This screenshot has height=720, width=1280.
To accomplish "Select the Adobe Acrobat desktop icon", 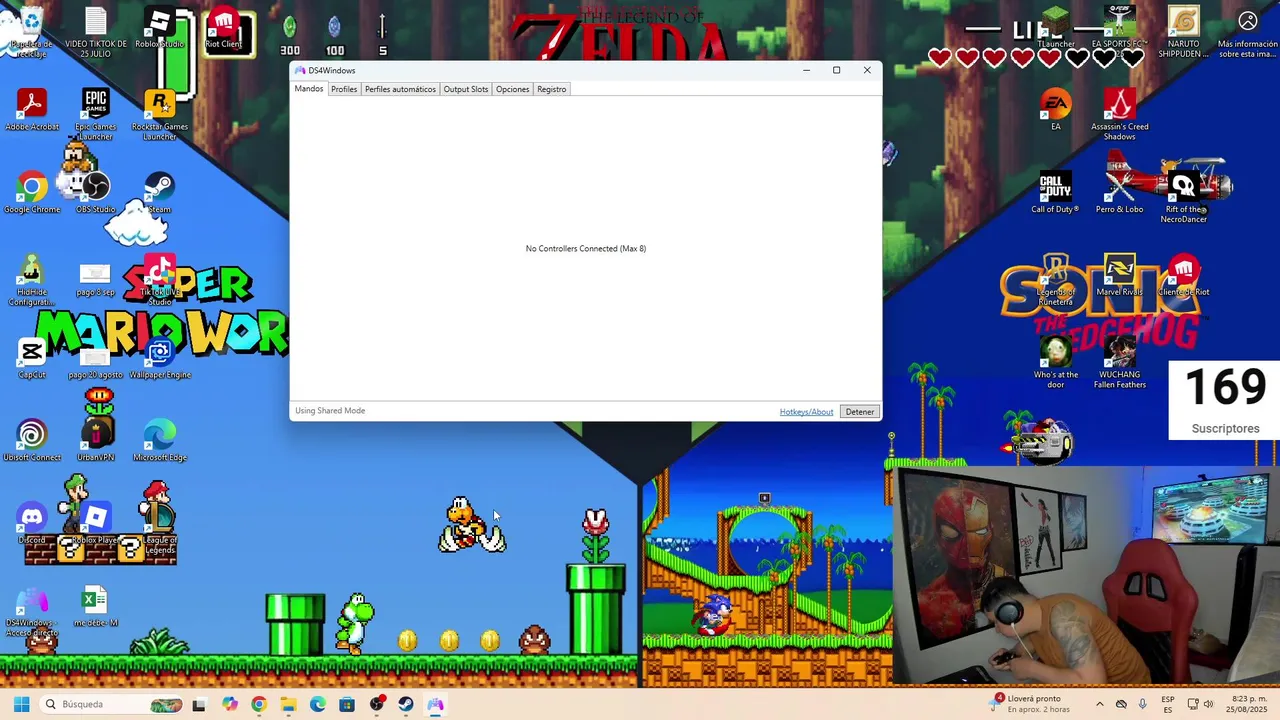I will click(x=32, y=110).
